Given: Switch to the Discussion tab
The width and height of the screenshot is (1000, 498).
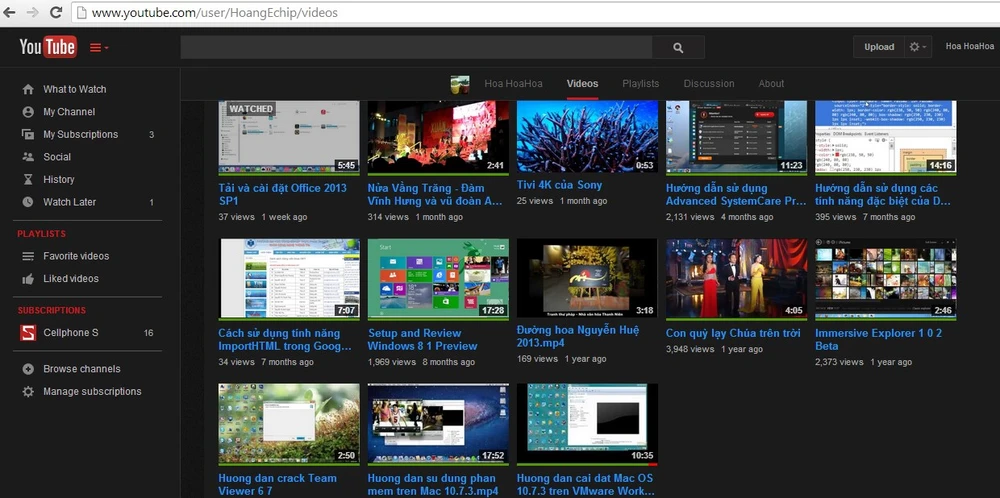Looking at the screenshot, I should tap(709, 84).
